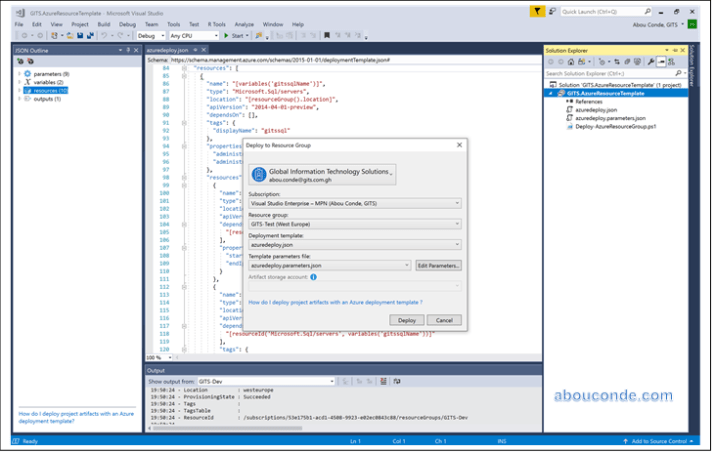This screenshot has width=714, height=452.
Task: Click the Undo arrow in toolbar
Action: (105, 35)
